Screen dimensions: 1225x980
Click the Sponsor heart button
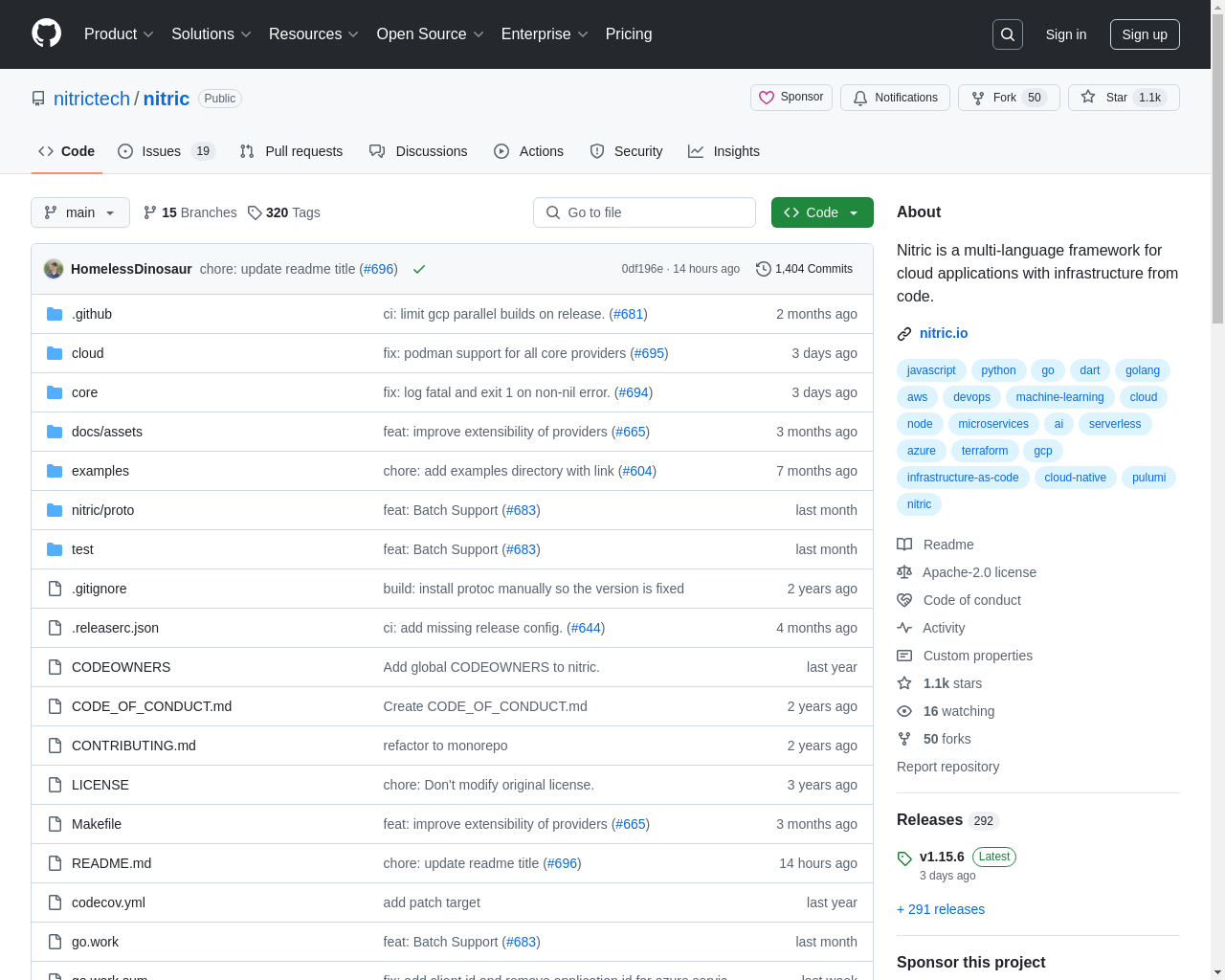pyautogui.click(x=791, y=98)
